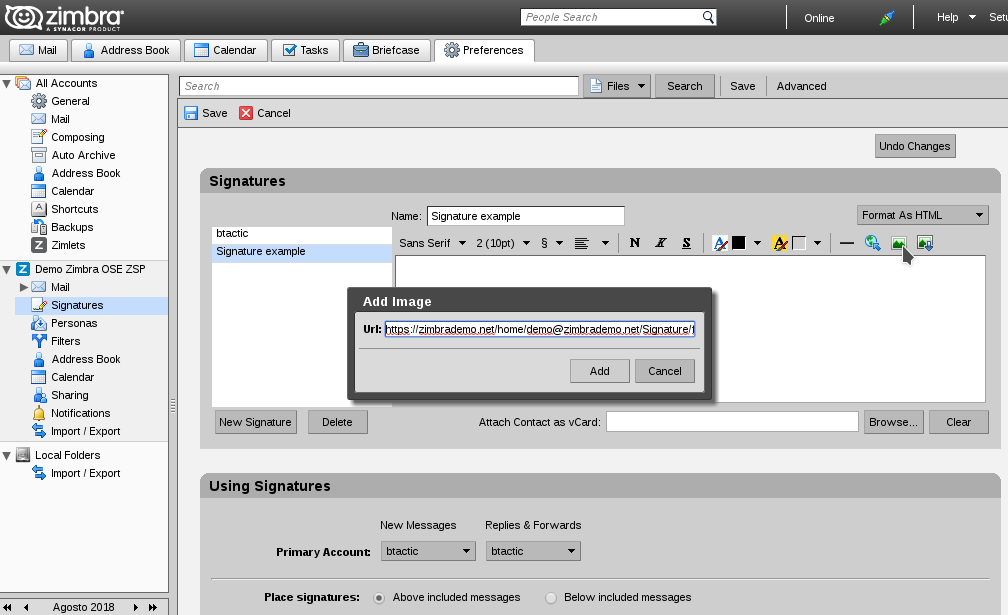Open New Messages signature dropdown
Image resolution: width=1008 pixels, height=615 pixels.
[428, 551]
